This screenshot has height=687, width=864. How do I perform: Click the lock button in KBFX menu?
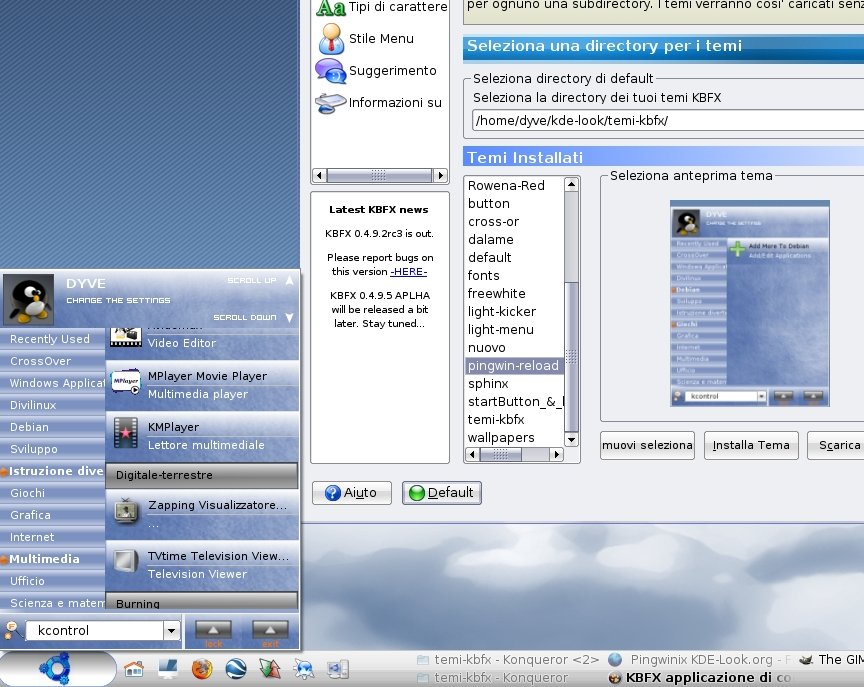(213, 633)
